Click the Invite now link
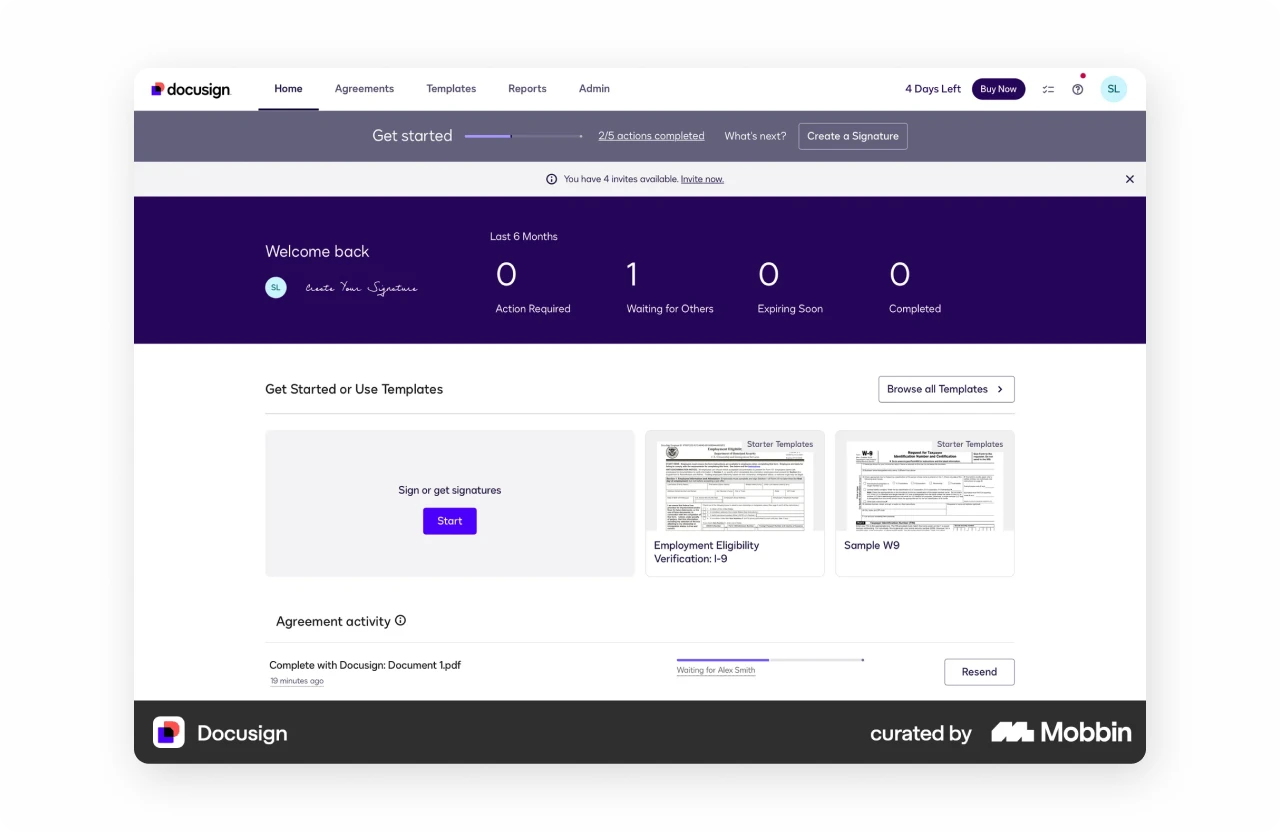This screenshot has height=832, width=1280. 702,179
